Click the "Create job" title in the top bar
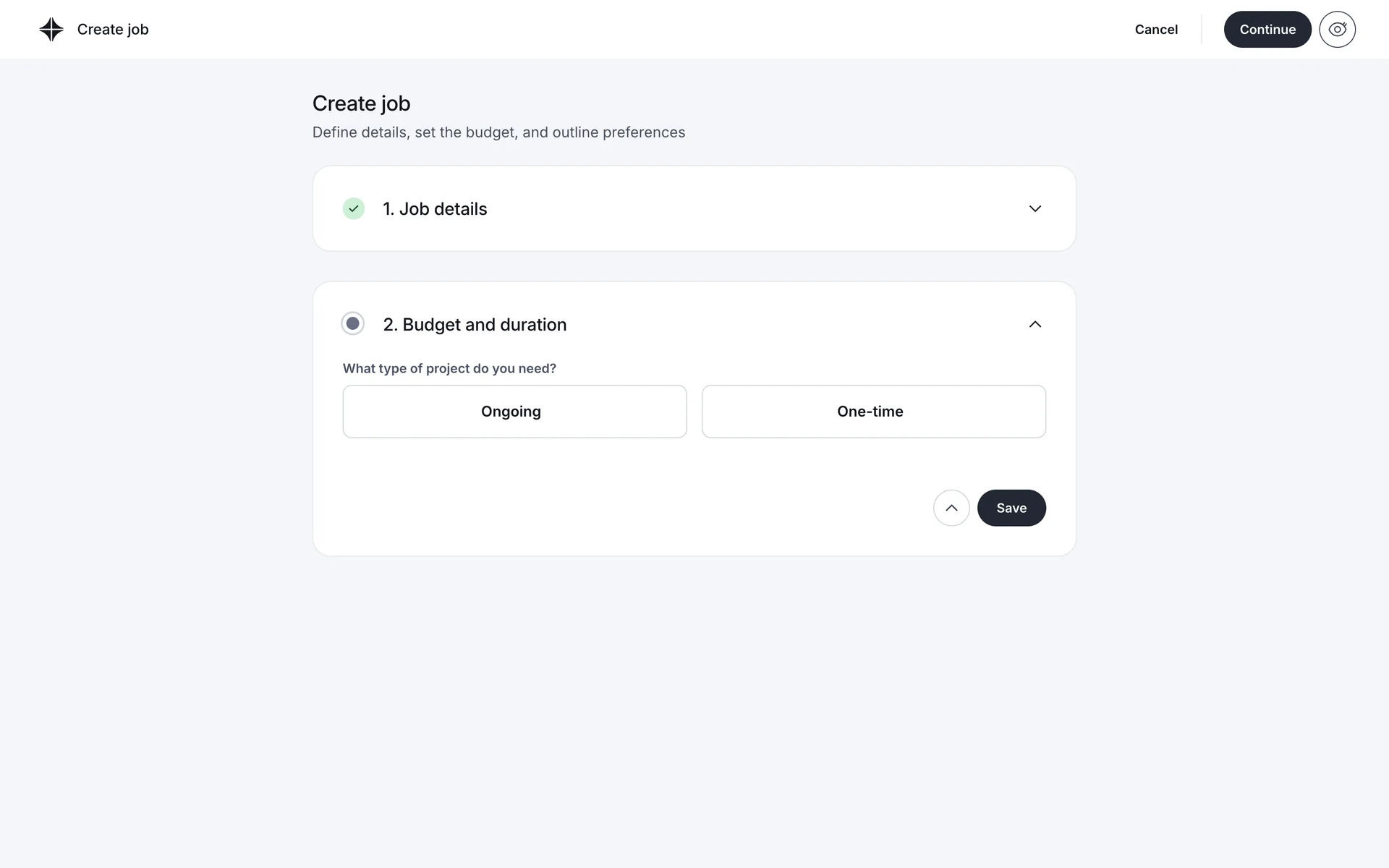Viewport: 1389px width, 868px height. pos(113,30)
